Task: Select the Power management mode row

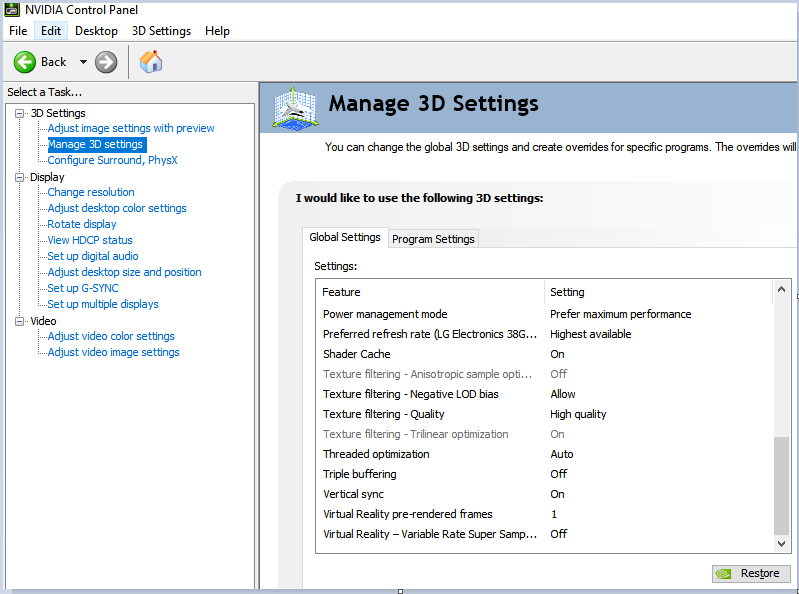Action: 544,314
